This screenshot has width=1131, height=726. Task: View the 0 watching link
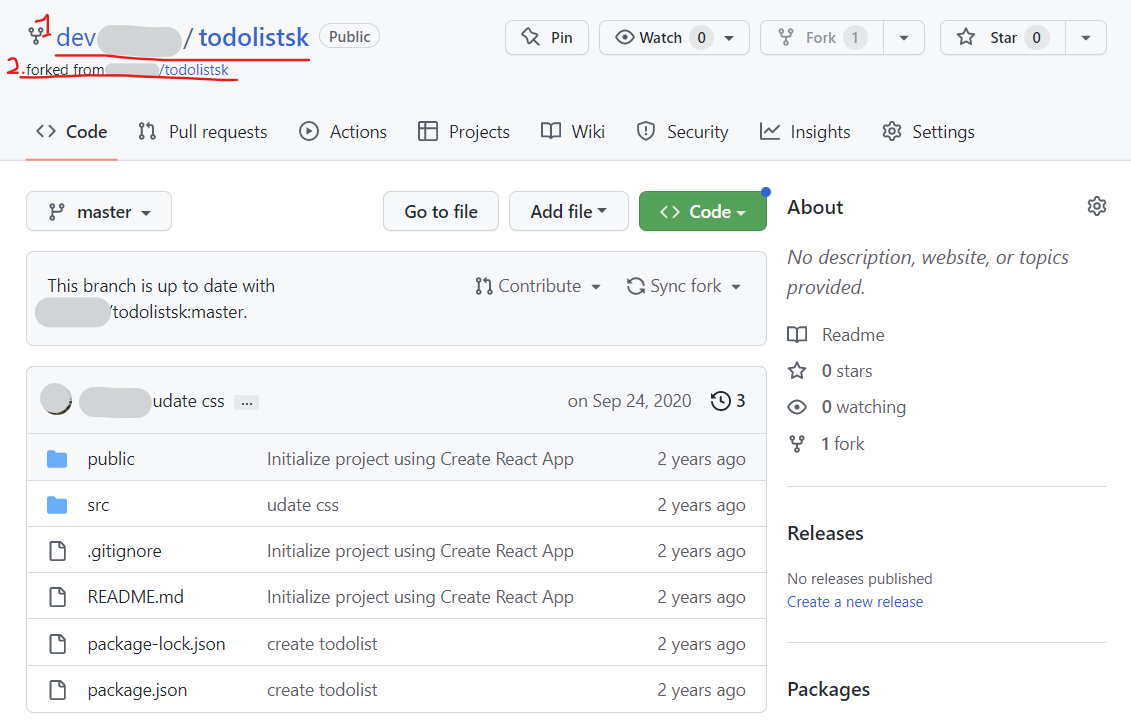(863, 407)
